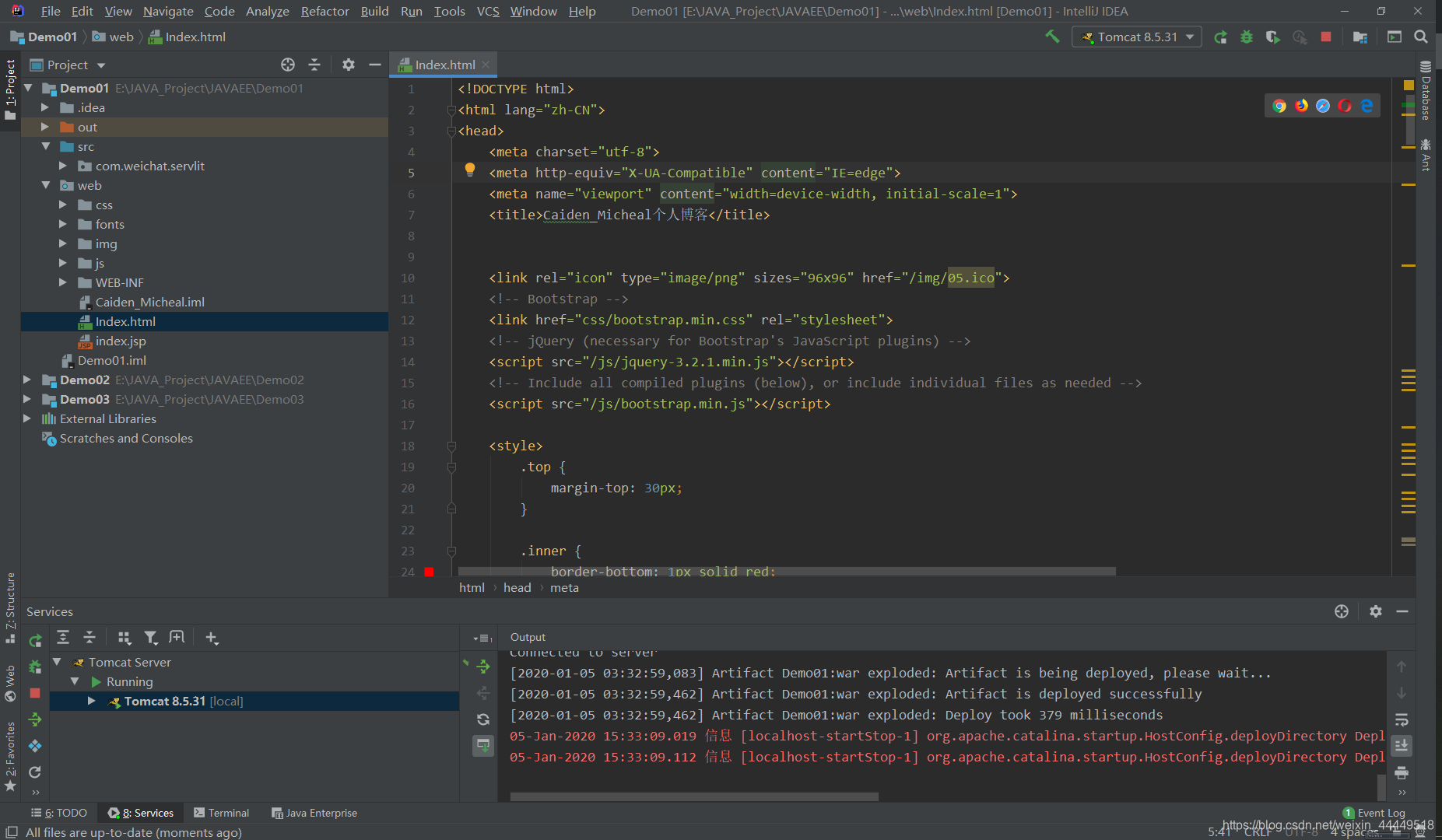Click the rerun Tomcat toolbar icon
1442x840 pixels.
[1220, 37]
